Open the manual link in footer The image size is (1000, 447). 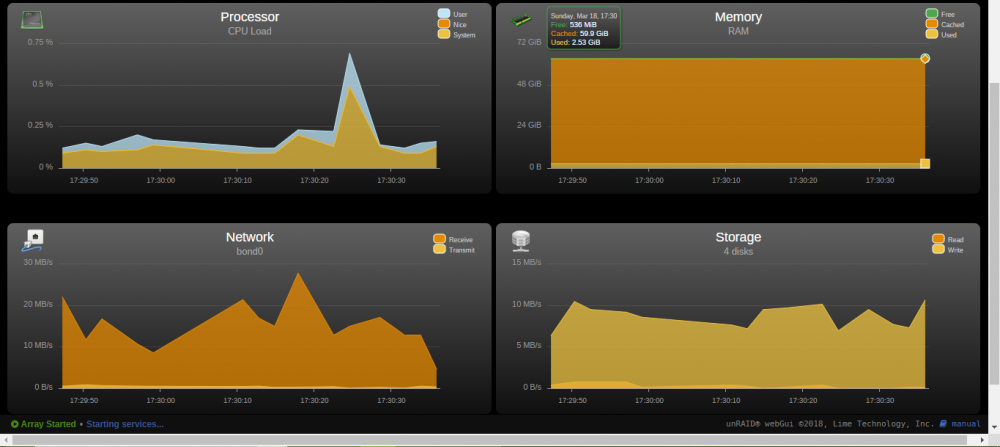(966, 424)
